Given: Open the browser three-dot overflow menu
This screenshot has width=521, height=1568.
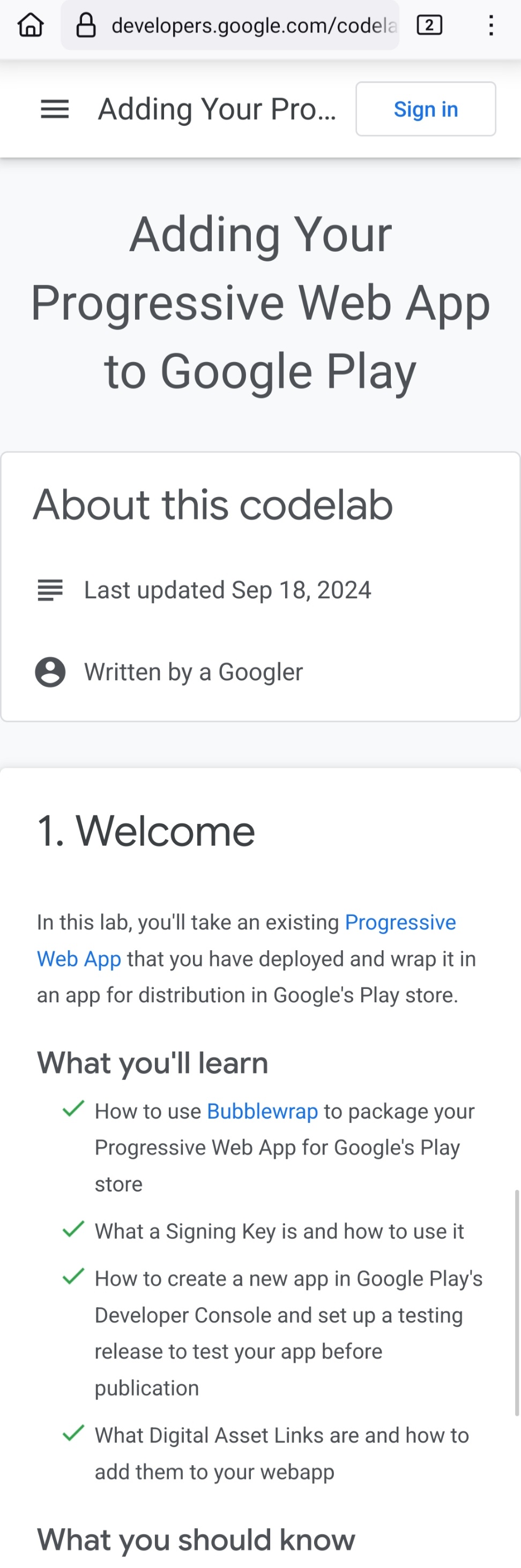Looking at the screenshot, I should pyautogui.click(x=490, y=26).
